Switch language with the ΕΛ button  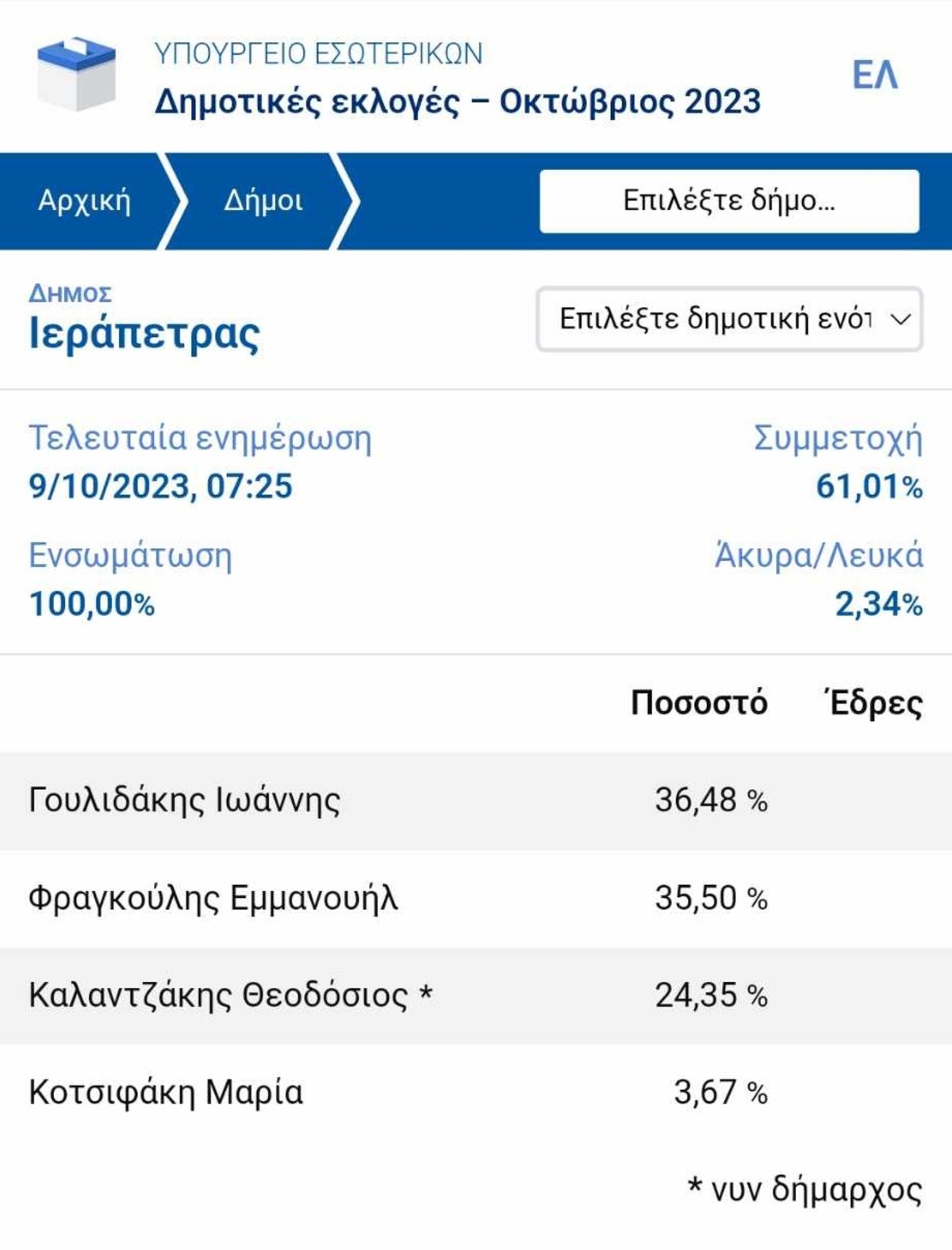(874, 76)
